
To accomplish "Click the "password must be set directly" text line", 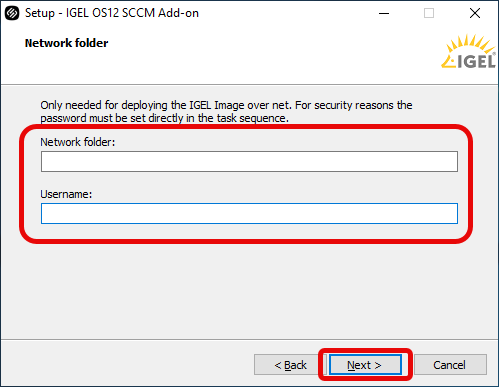I will pos(164,118).
